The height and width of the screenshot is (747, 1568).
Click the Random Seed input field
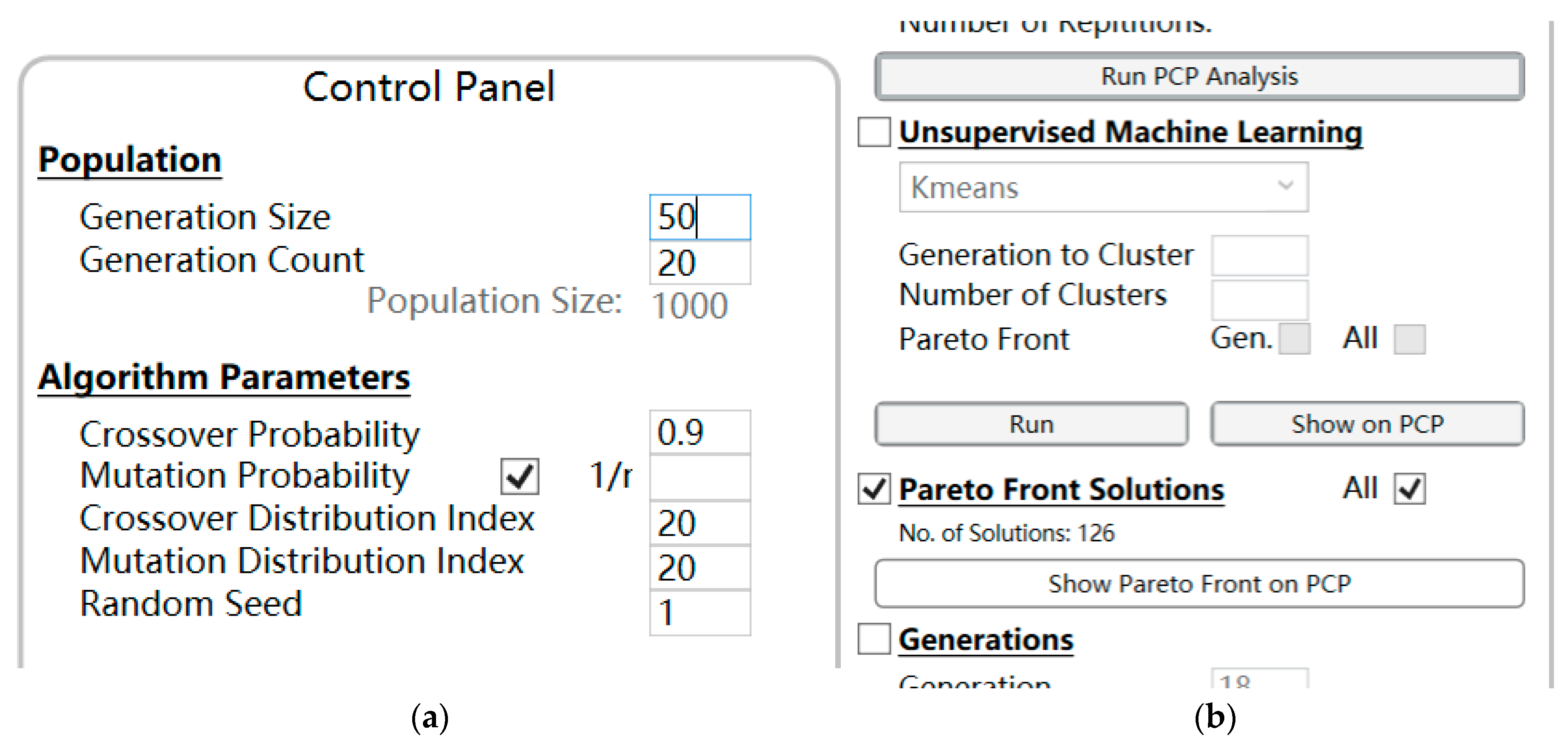700,612
